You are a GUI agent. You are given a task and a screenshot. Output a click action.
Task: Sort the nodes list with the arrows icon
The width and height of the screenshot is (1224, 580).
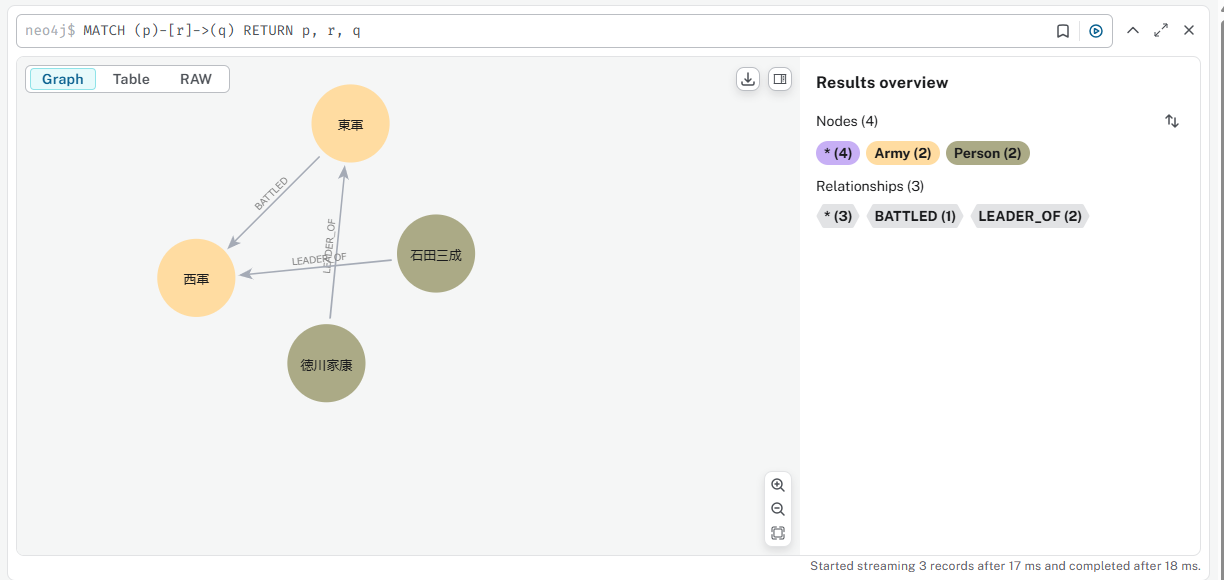click(x=1172, y=121)
